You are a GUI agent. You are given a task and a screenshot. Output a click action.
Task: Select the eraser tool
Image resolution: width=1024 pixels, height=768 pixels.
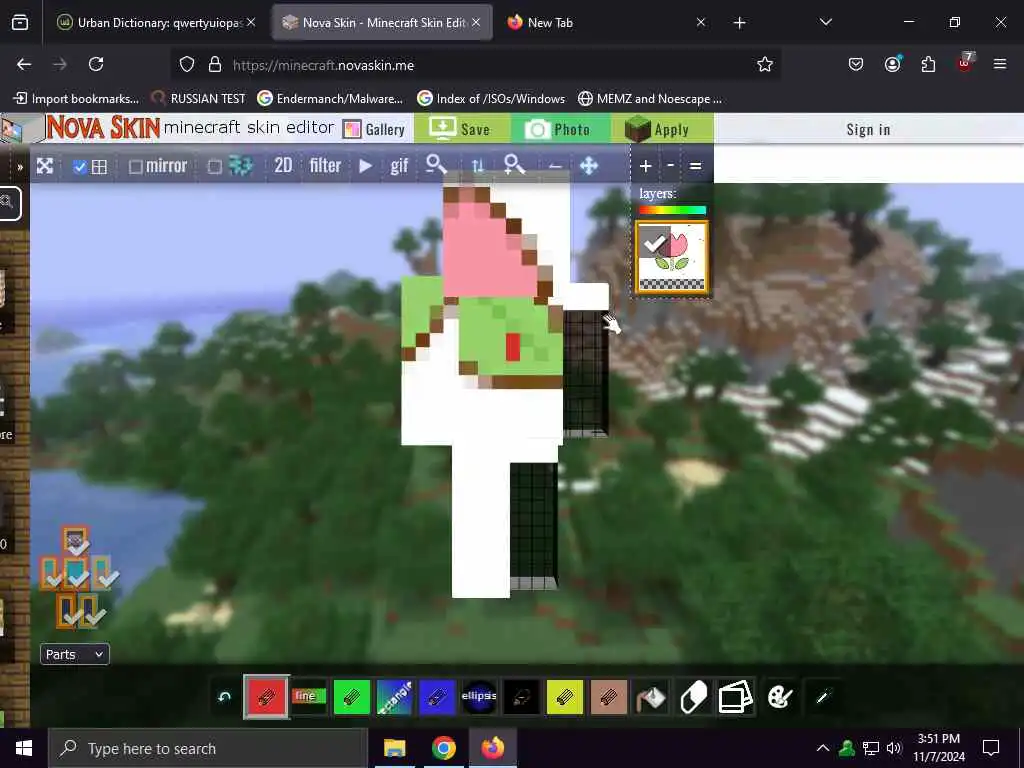[x=693, y=697]
